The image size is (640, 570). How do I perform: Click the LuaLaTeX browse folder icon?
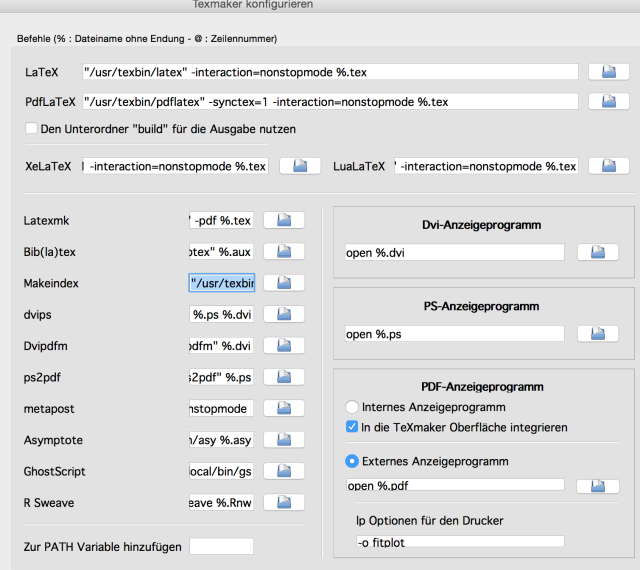[x=609, y=166]
